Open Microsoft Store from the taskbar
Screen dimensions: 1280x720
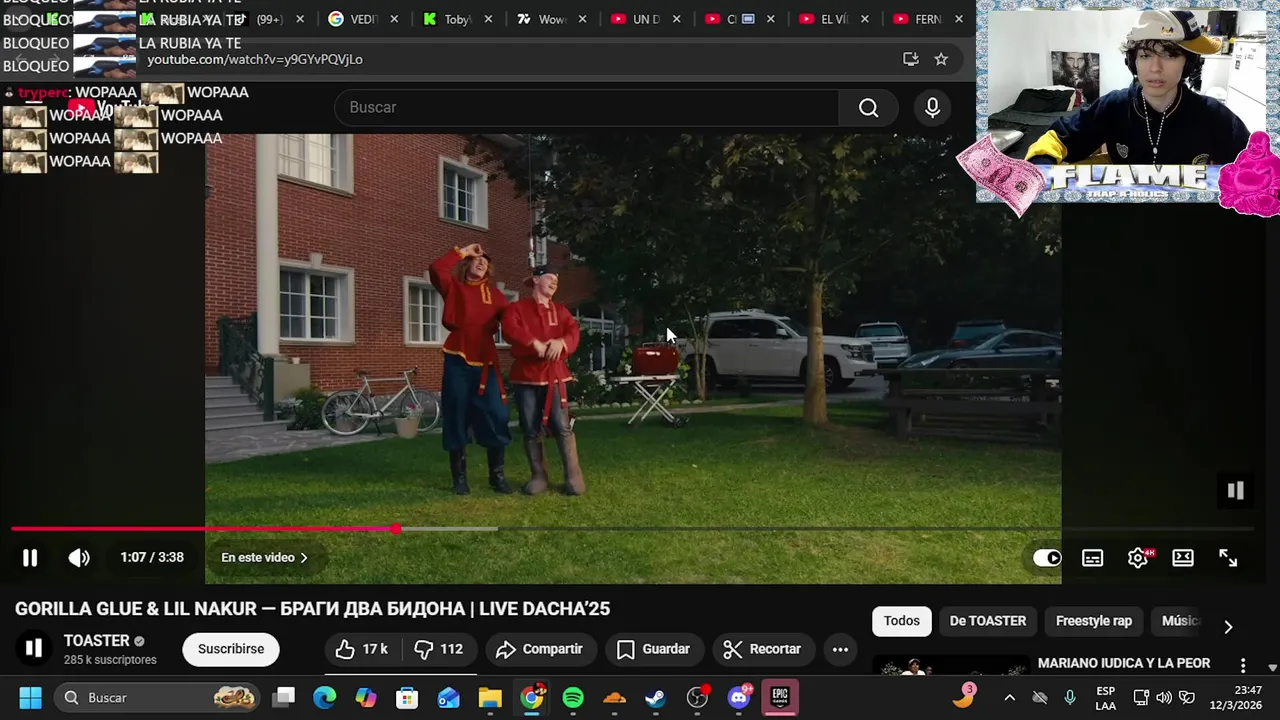[407, 697]
